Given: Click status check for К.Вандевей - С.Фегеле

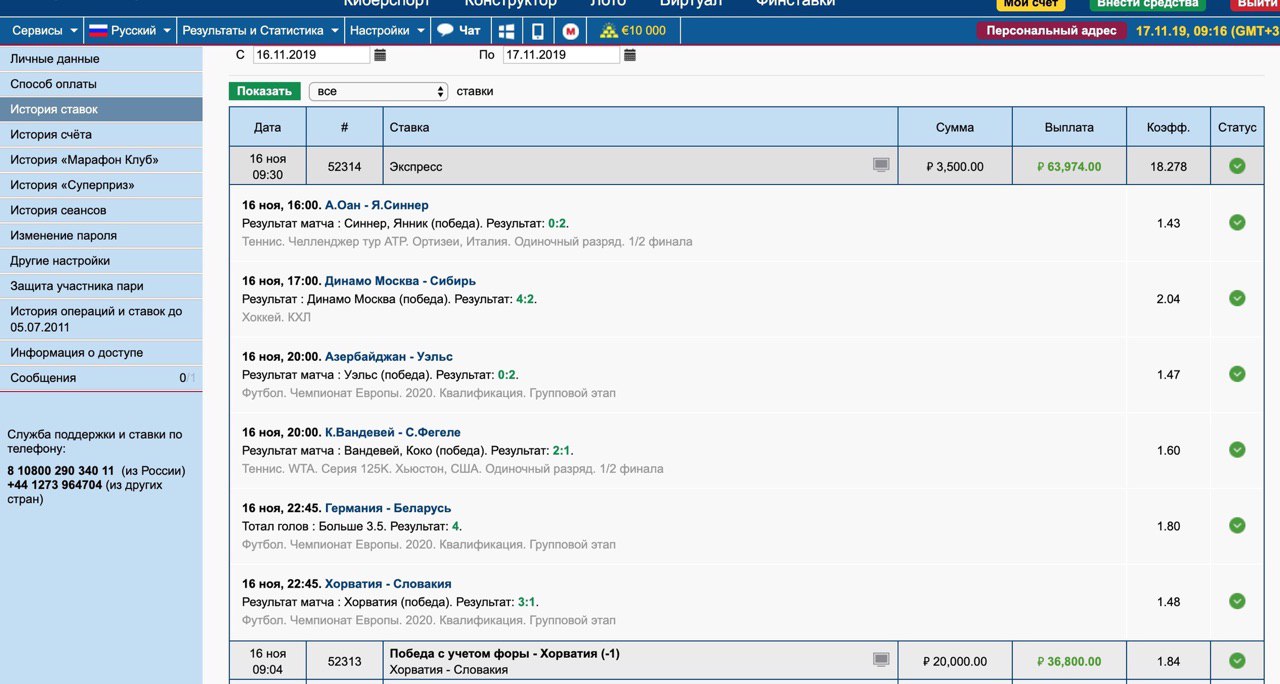Looking at the screenshot, I should pos(1237,449).
